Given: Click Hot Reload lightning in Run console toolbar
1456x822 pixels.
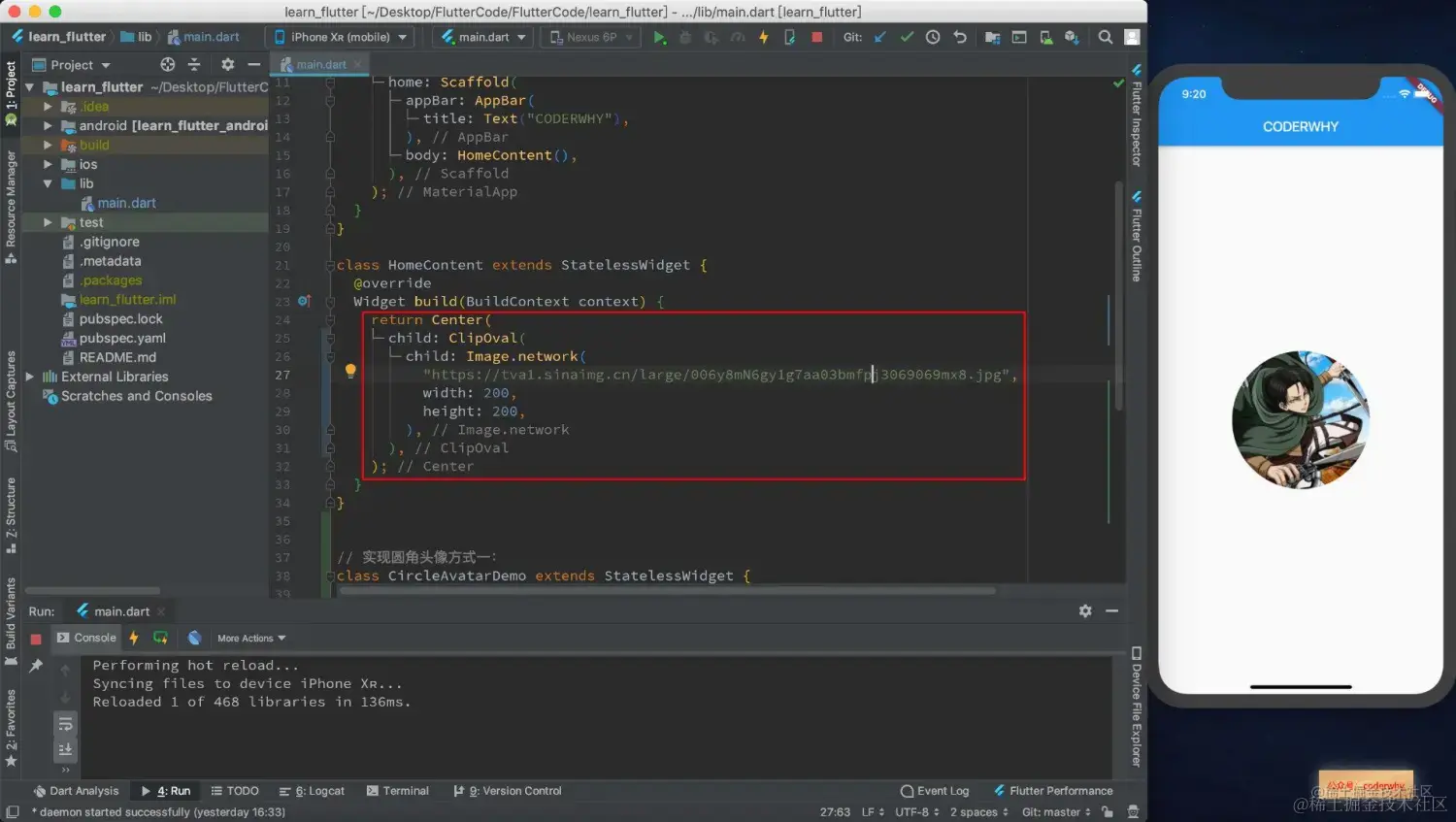Looking at the screenshot, I should tap(134, 638).
